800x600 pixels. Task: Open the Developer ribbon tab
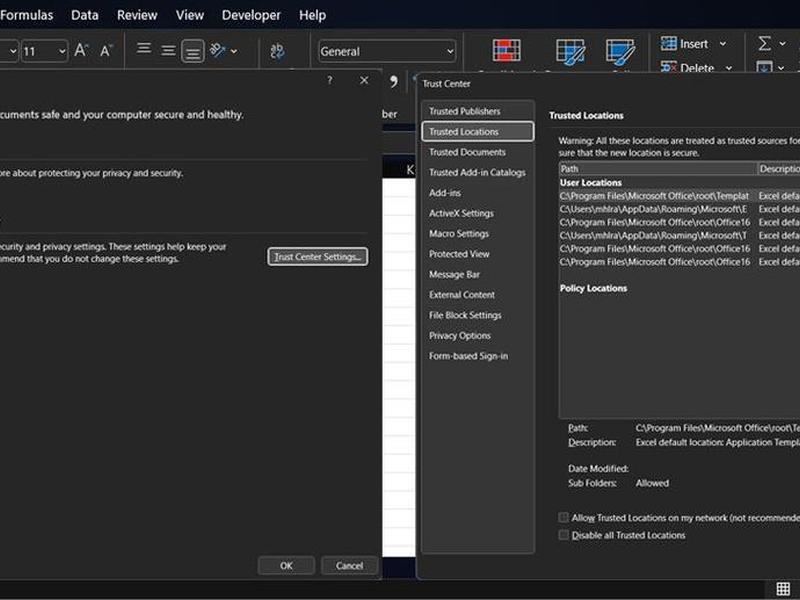coord(251,15)
